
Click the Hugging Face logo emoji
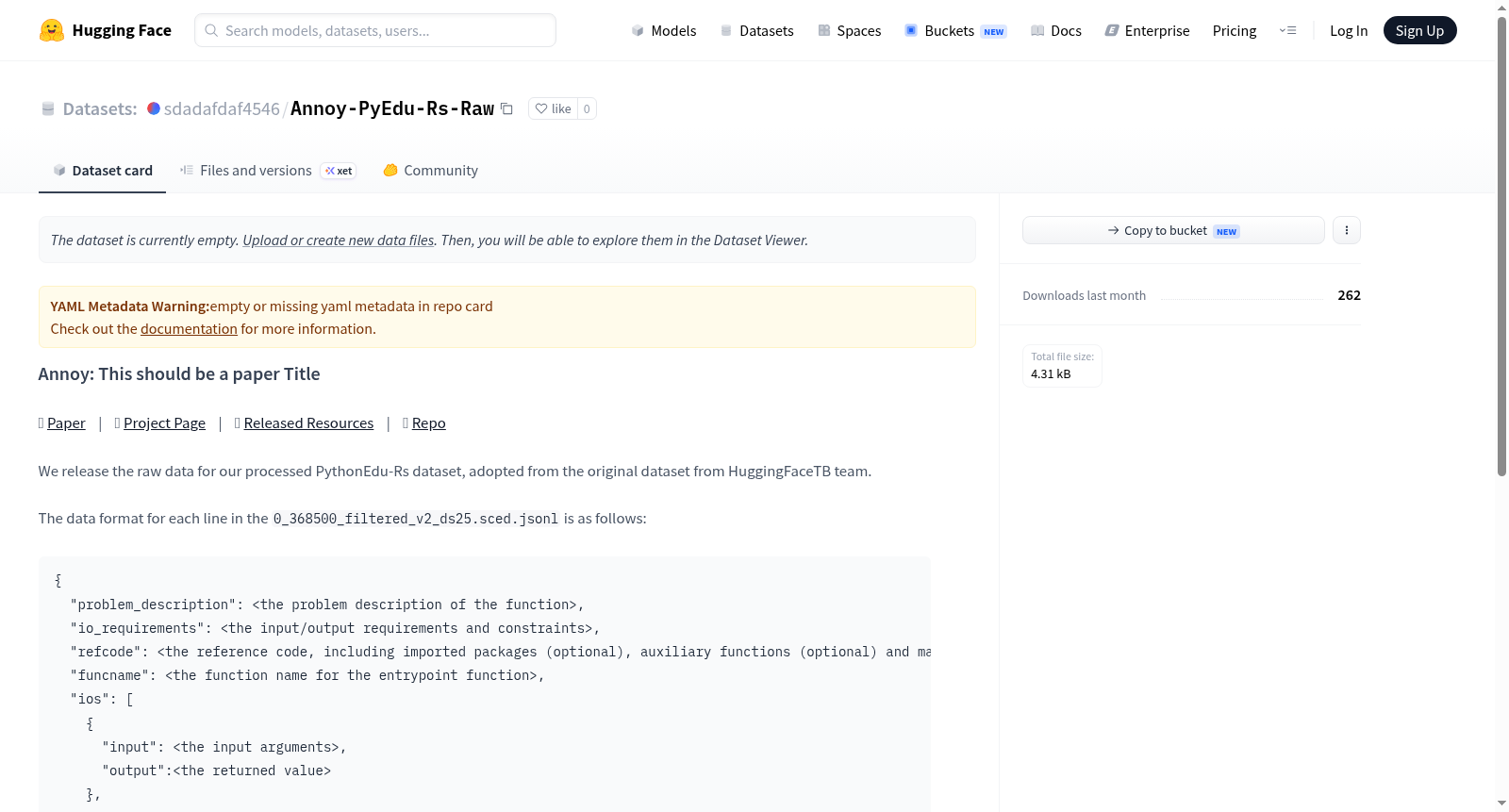pyautogui.click(x=52, y=30)
